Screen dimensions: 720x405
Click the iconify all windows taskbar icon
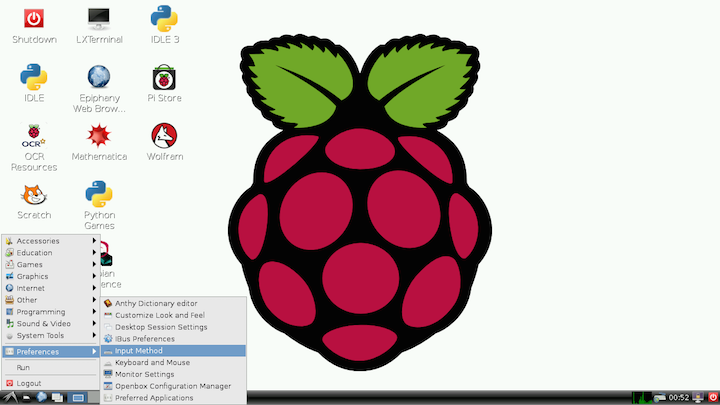[x=57, y=398]
